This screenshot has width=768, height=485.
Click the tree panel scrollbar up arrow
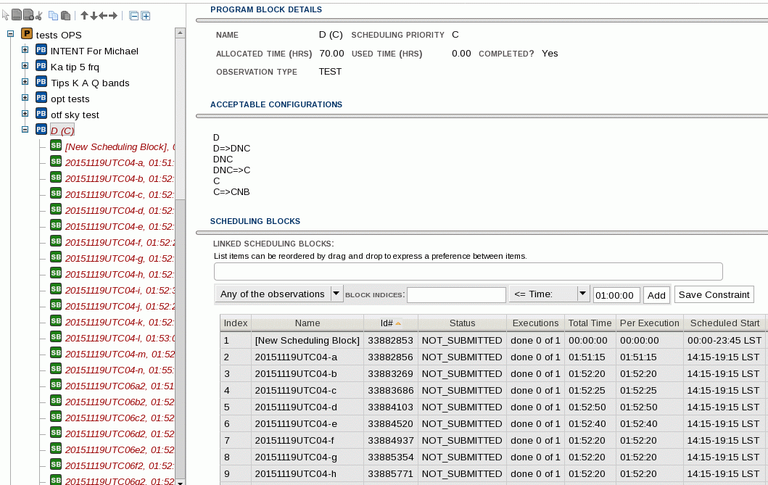(180, 33)
